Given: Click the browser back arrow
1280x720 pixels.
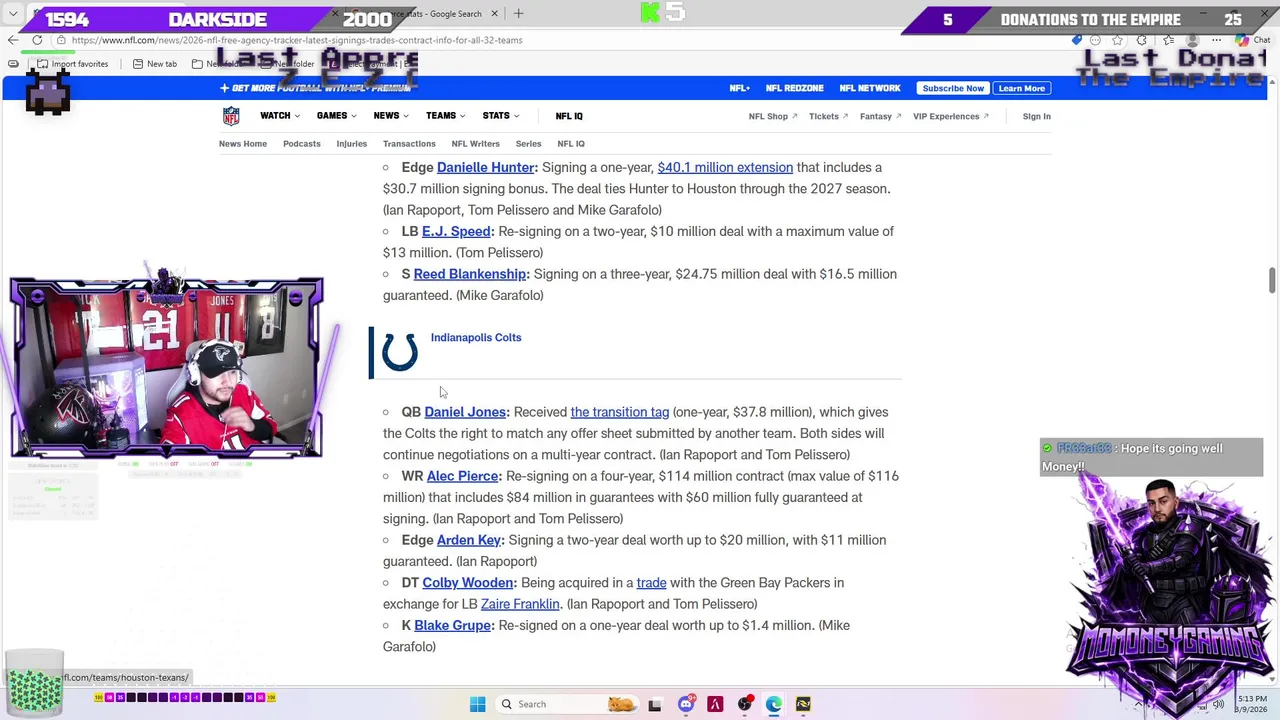Looking at the screenshot, I should point(12,40).
